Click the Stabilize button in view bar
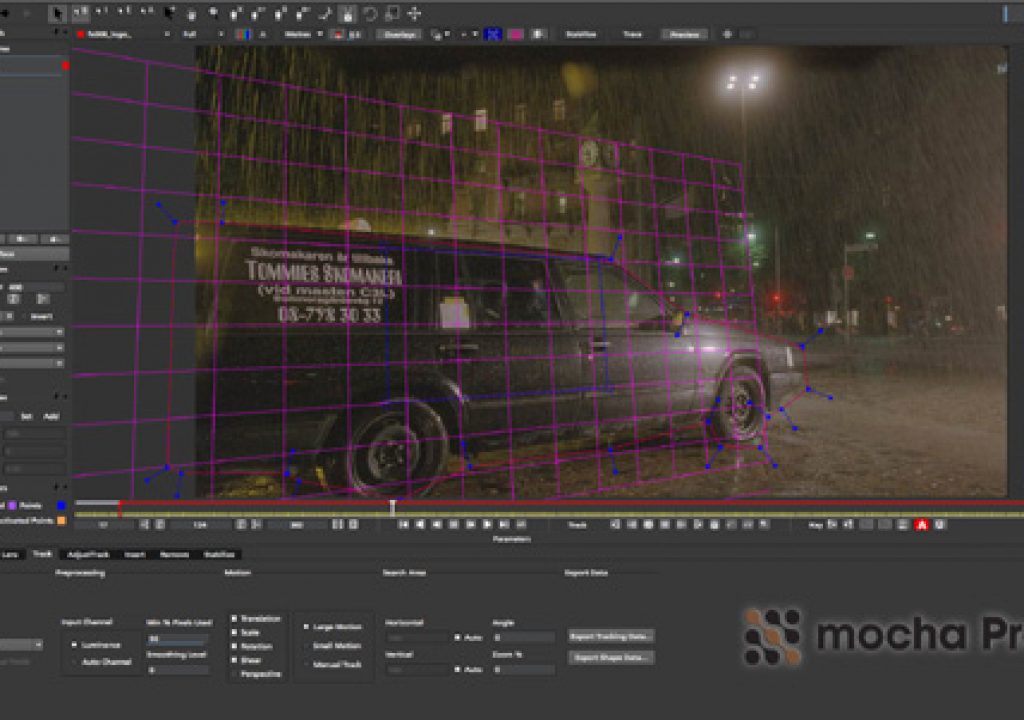The image size is (1024, 720). (x=581, y=34)
